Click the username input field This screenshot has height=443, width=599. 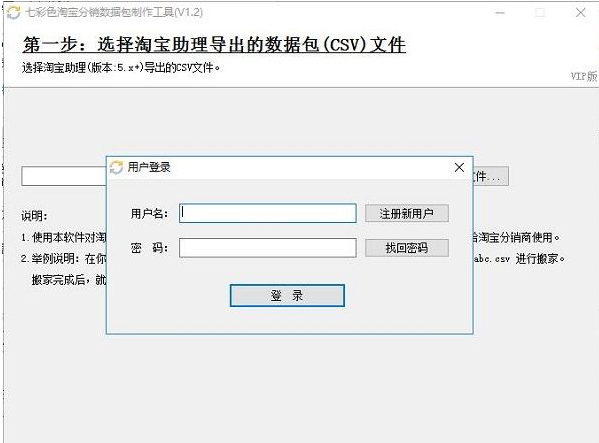tap(267, 213)
